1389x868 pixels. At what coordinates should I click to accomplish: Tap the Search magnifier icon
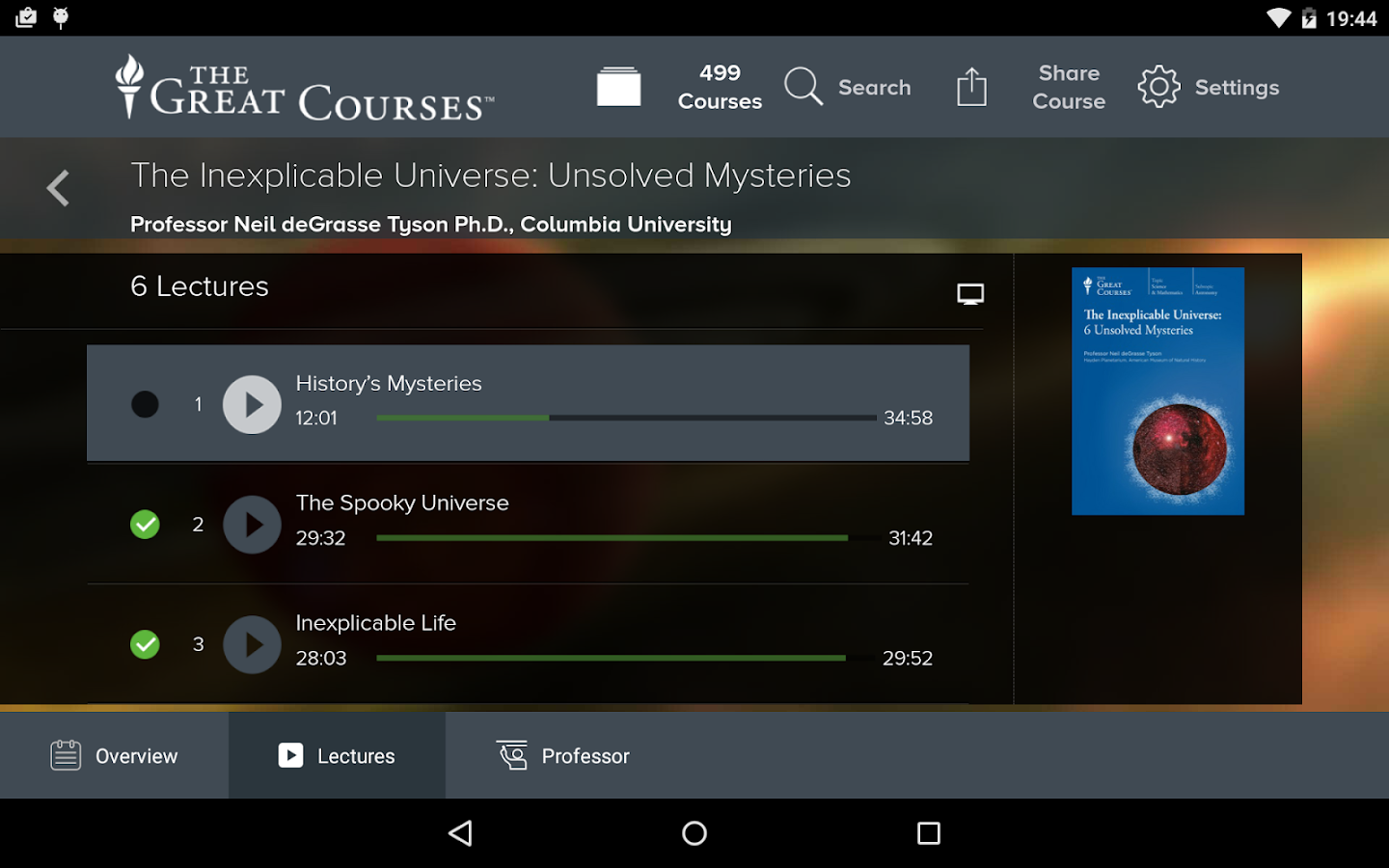[x=803, y=87]
